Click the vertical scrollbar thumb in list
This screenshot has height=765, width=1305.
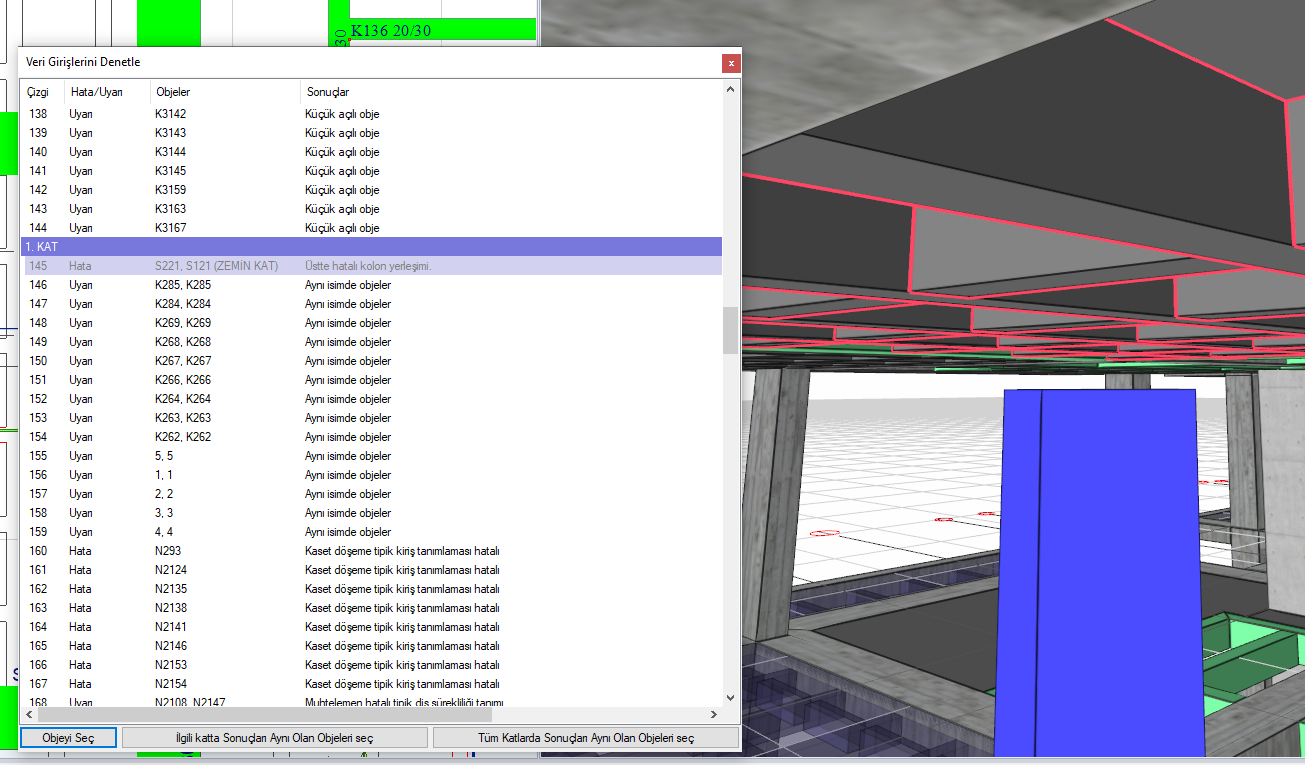coord(730,330)
